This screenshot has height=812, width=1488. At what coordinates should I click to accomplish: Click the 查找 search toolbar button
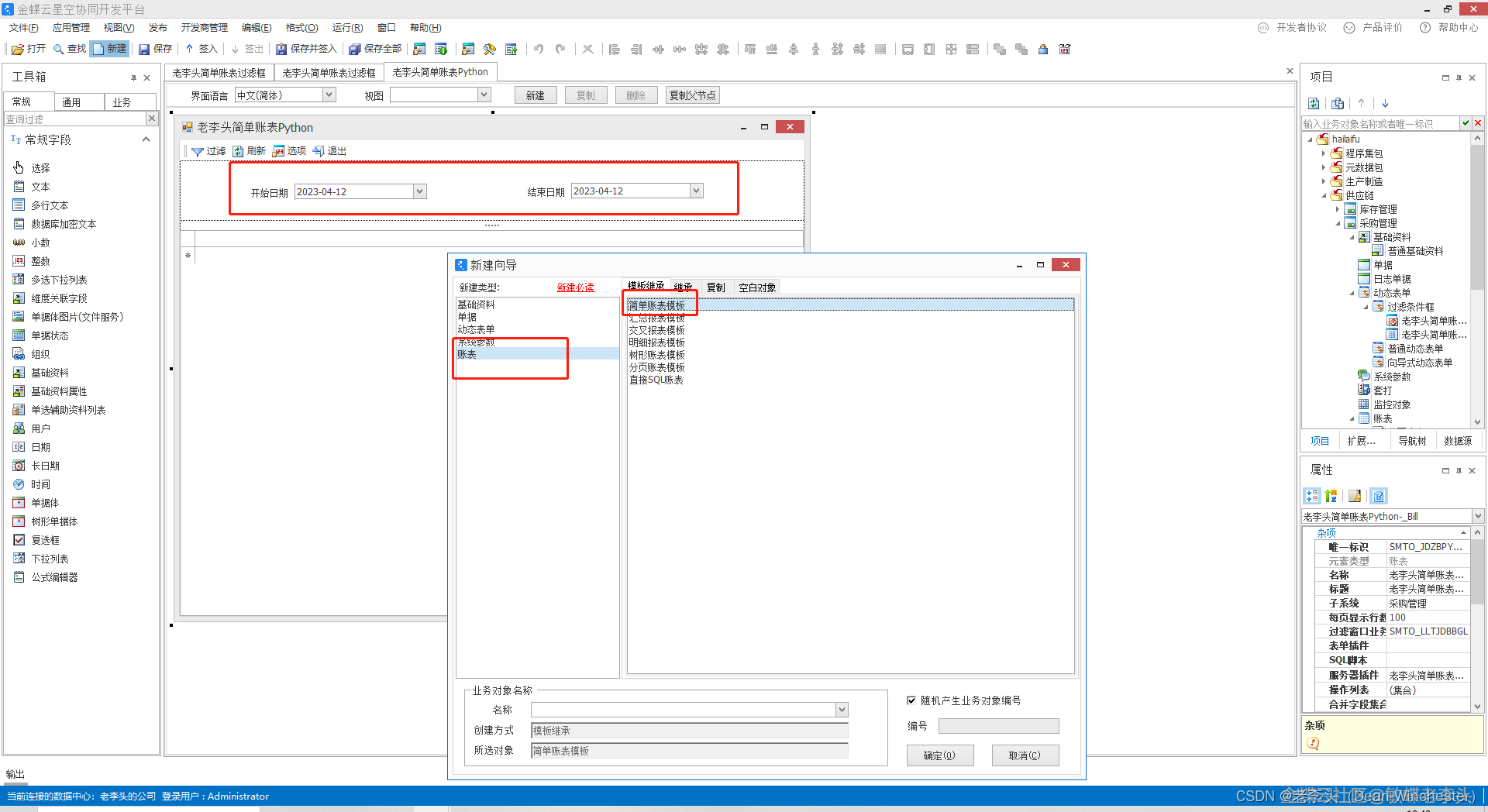(70, 49)
